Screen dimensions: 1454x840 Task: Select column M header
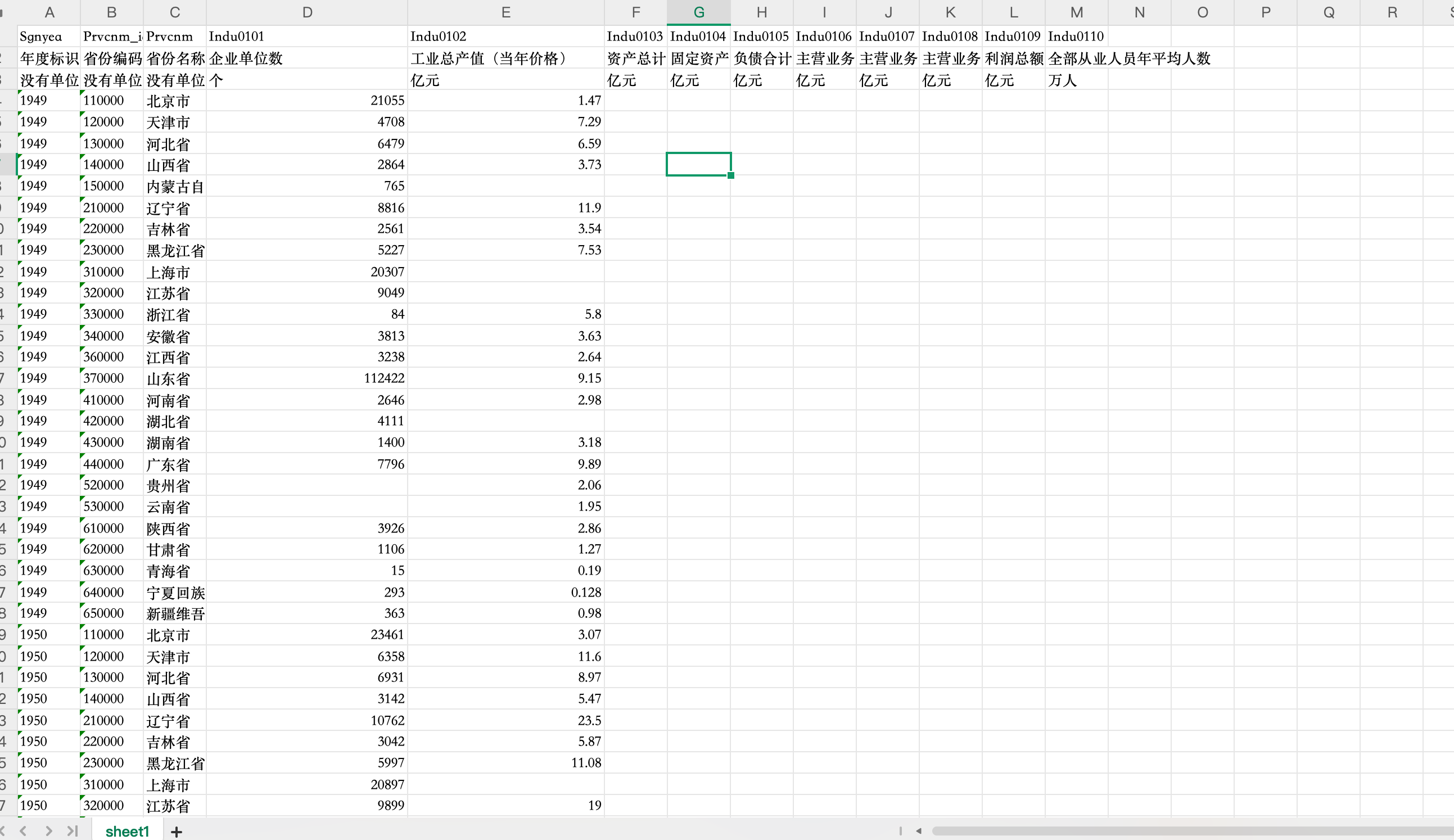point(1076,12)
